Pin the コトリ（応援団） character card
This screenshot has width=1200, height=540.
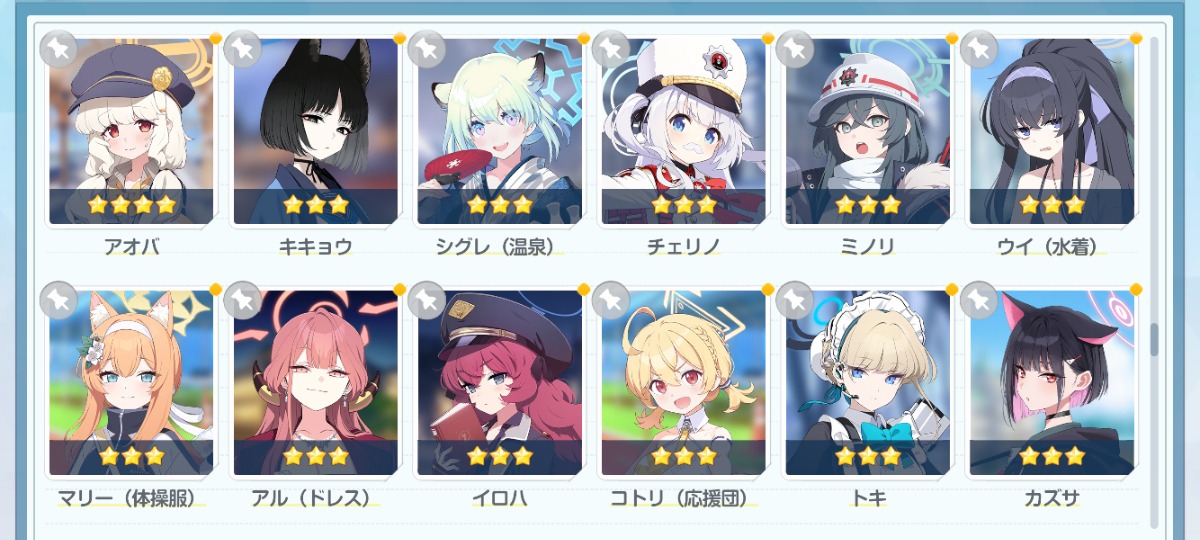610,300
